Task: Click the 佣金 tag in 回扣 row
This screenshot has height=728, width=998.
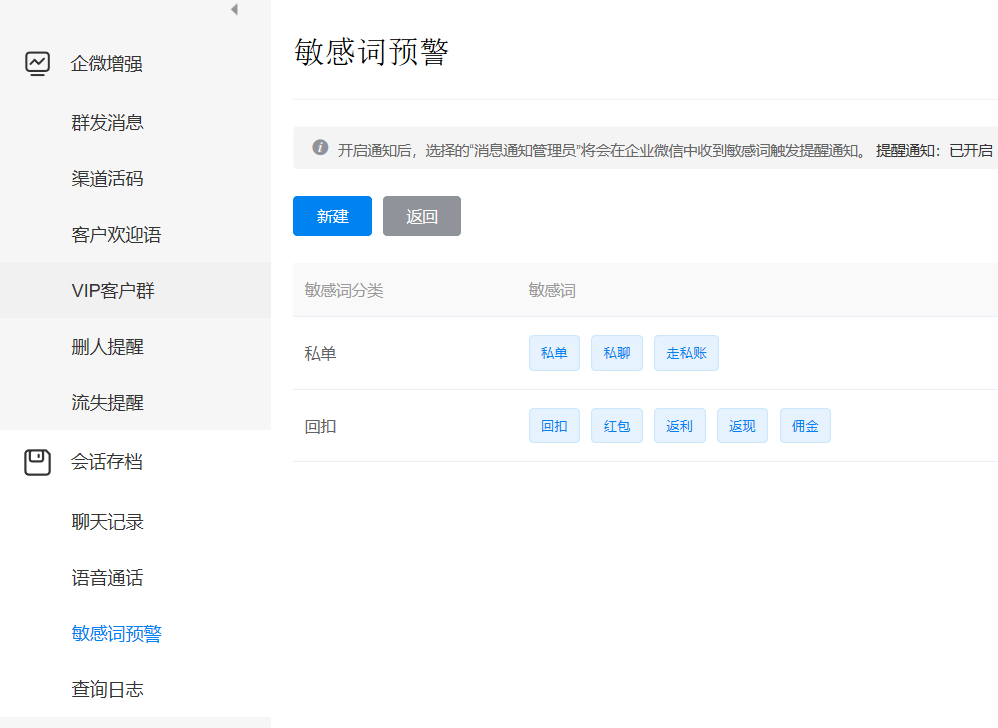Action: 805,426
